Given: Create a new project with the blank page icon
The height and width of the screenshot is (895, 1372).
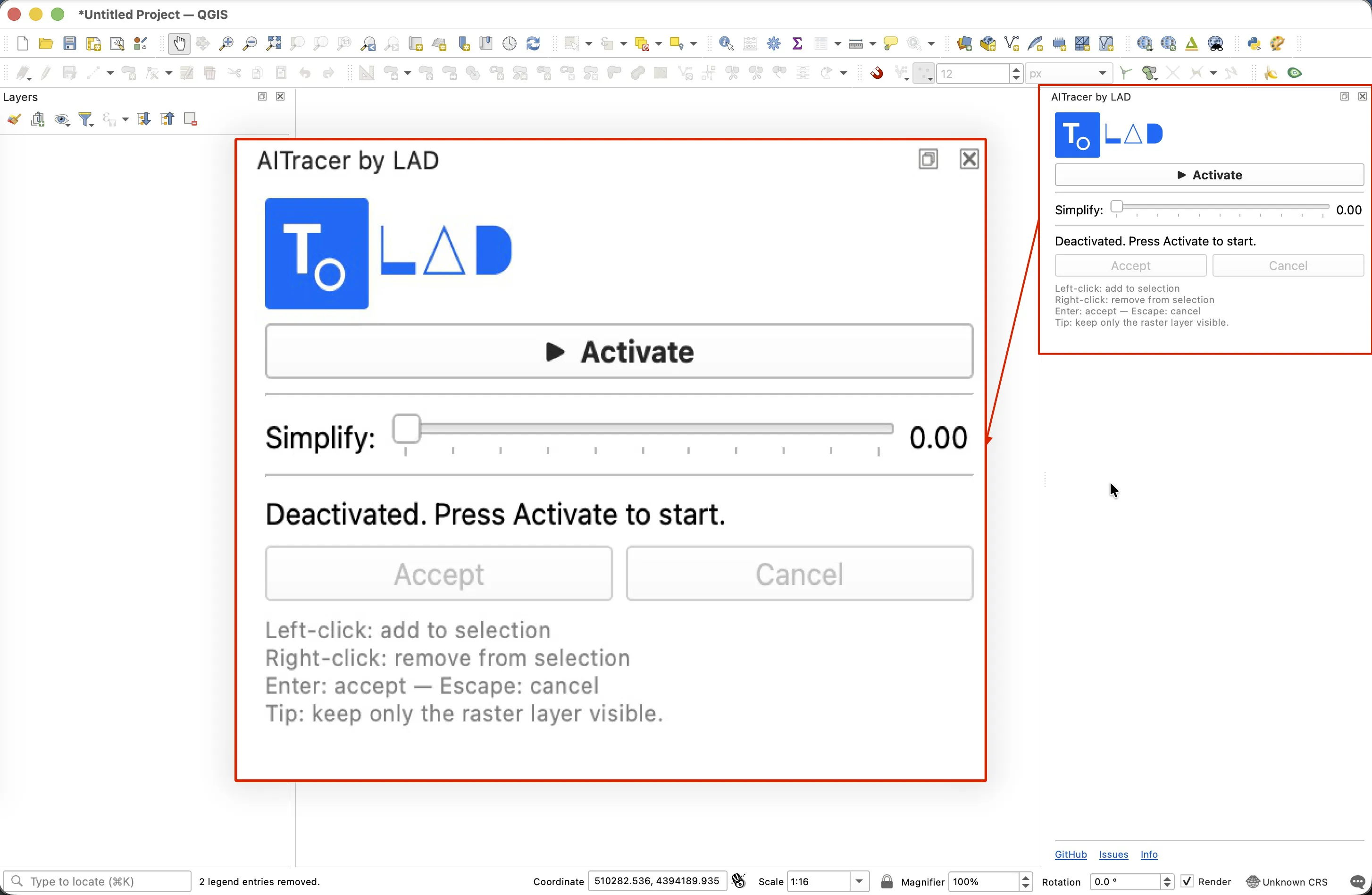Looking at the screenshot, I should coord(23,43).
